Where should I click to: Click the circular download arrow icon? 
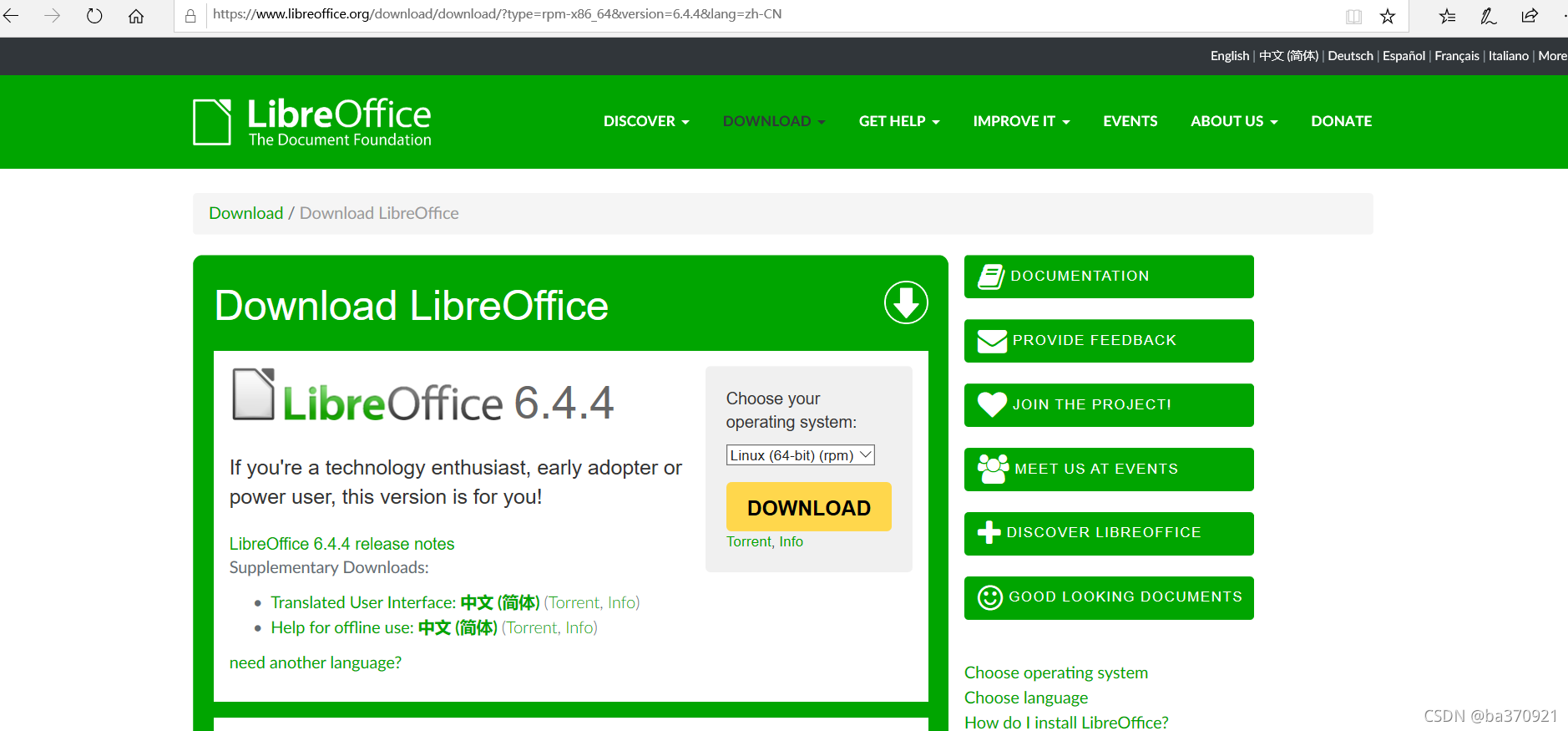906,302
